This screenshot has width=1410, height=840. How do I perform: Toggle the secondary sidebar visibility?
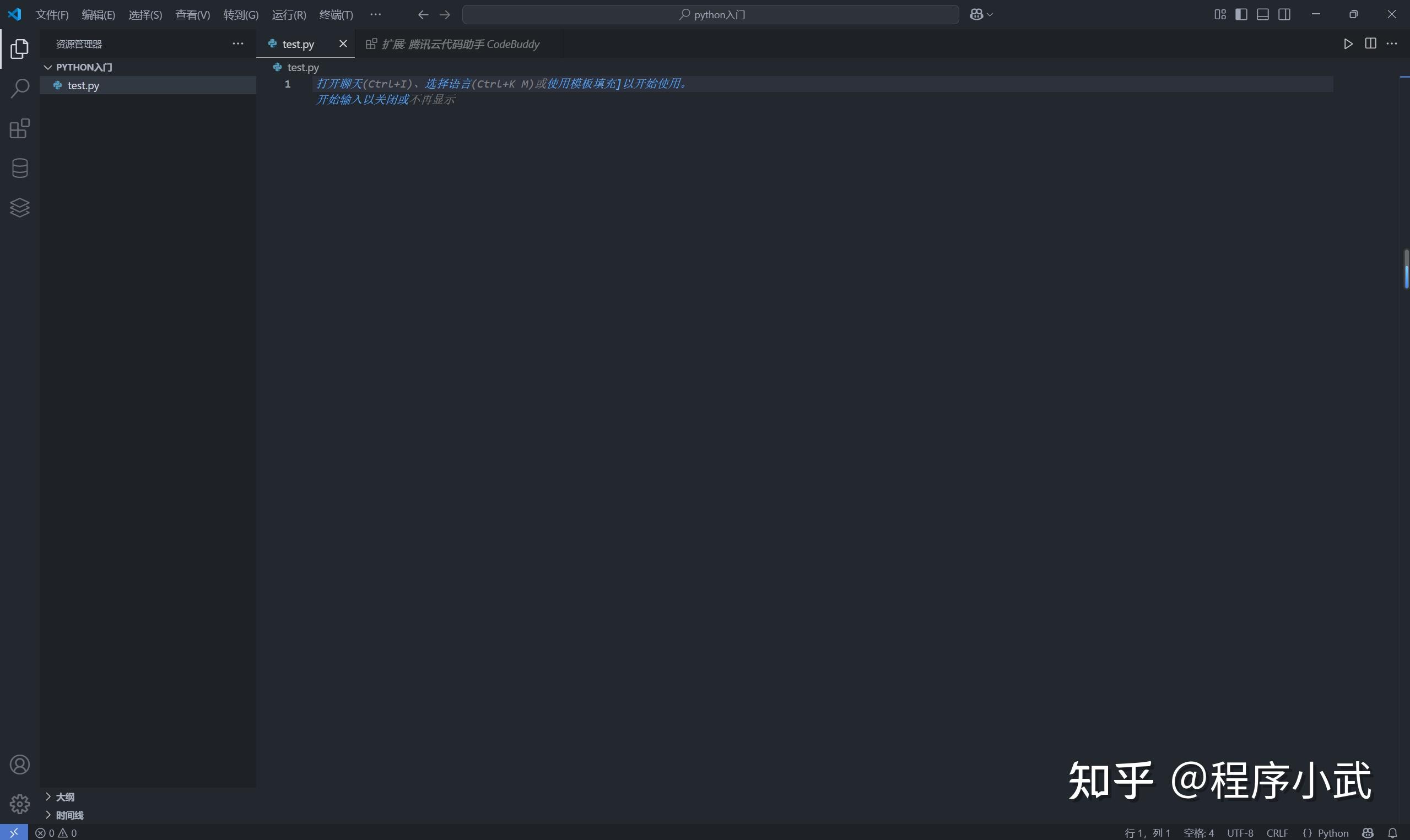pos(1284,14)
